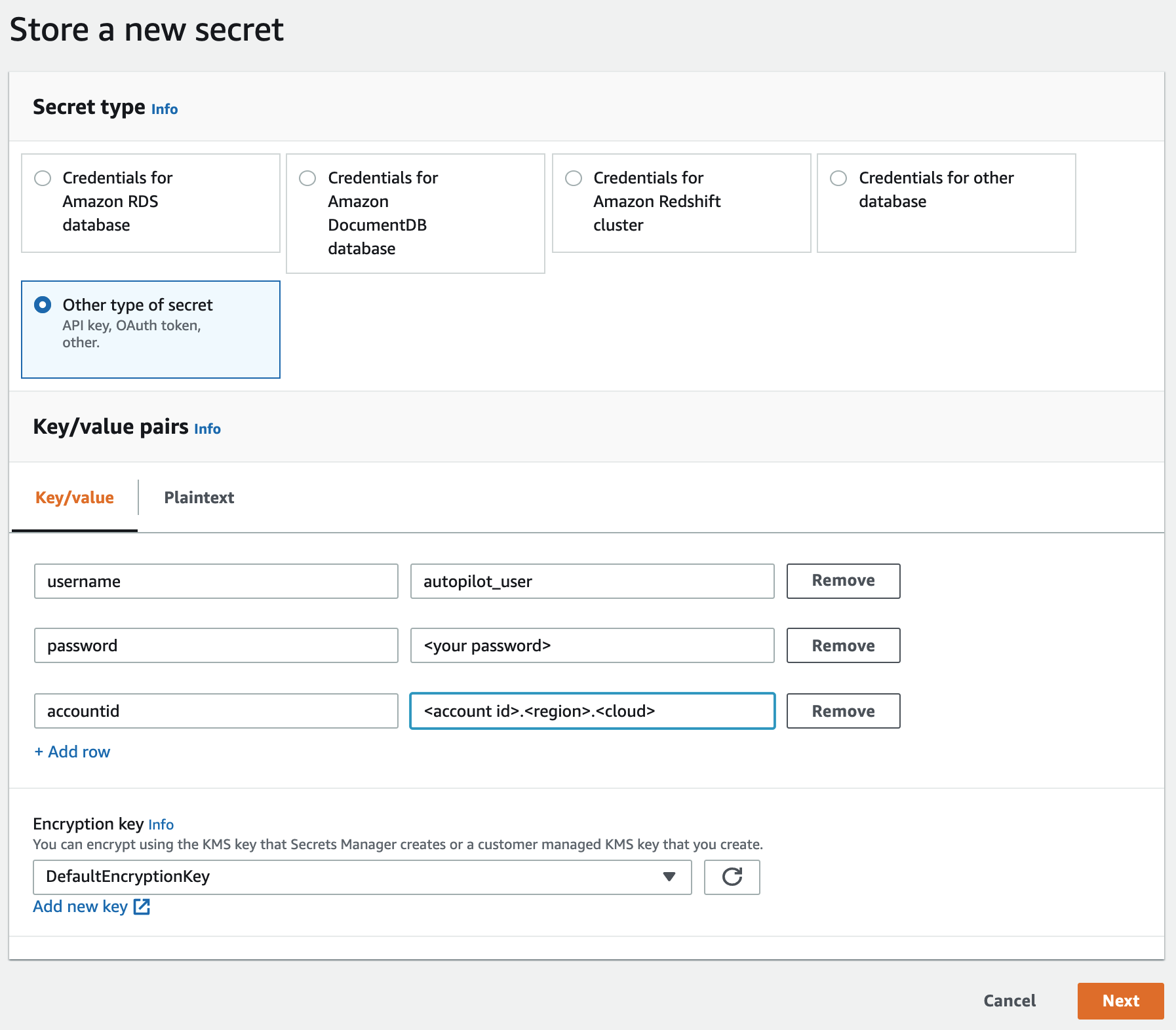The image size is (1176, 1030).
Task: Click the refresh encryption keys icon
Action: pyautogui.click(x=732, y=877)
